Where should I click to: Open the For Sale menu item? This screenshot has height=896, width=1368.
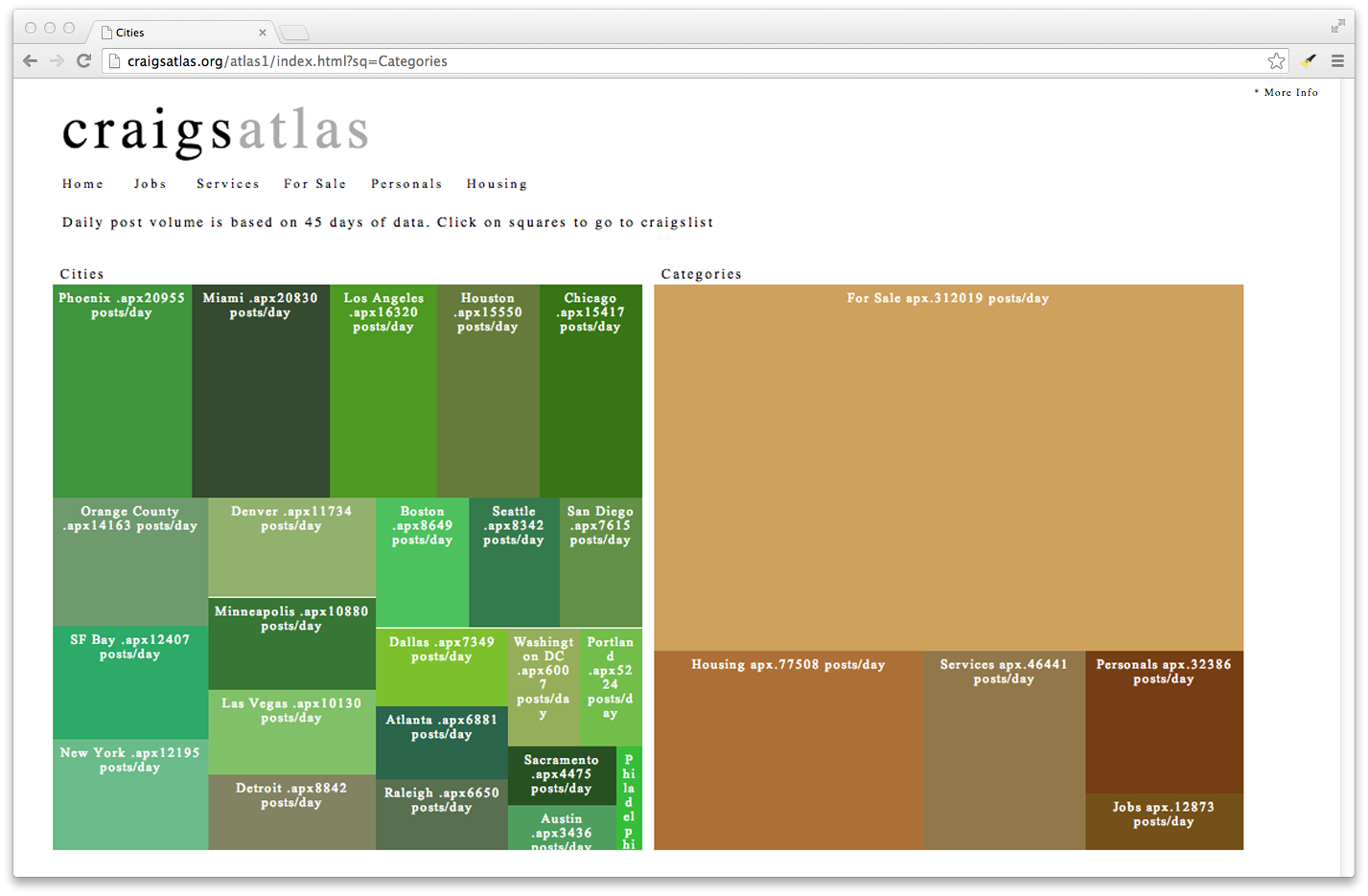(x=314, y=184)
